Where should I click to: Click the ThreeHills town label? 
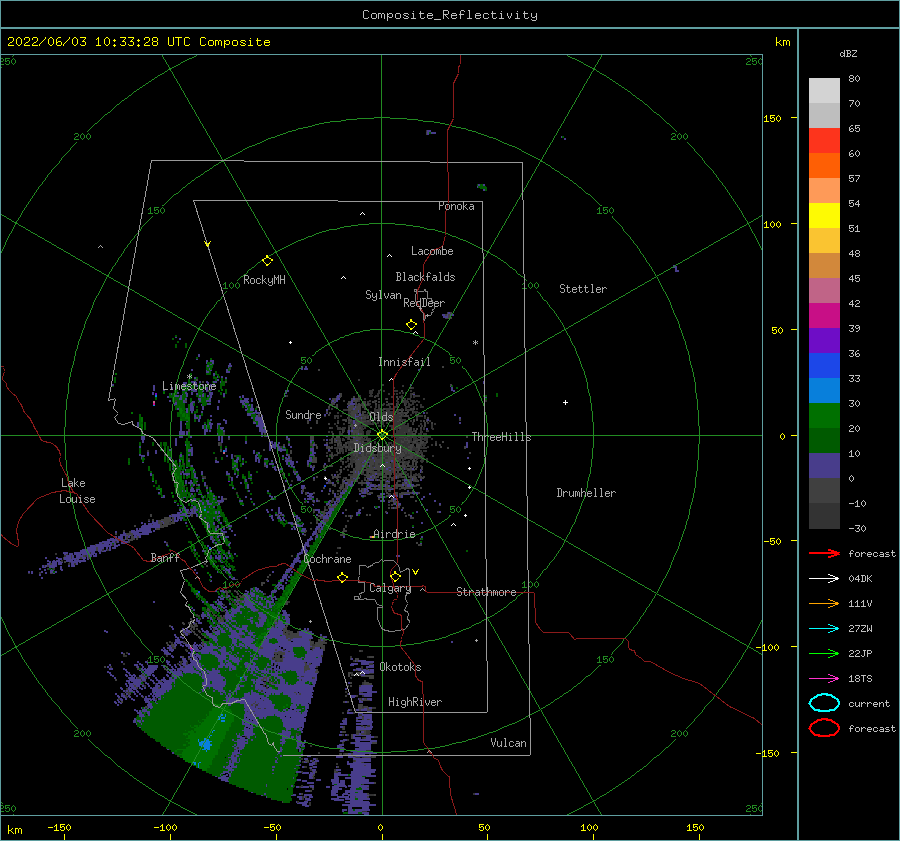pyautogui.click(x=501, y=437)
